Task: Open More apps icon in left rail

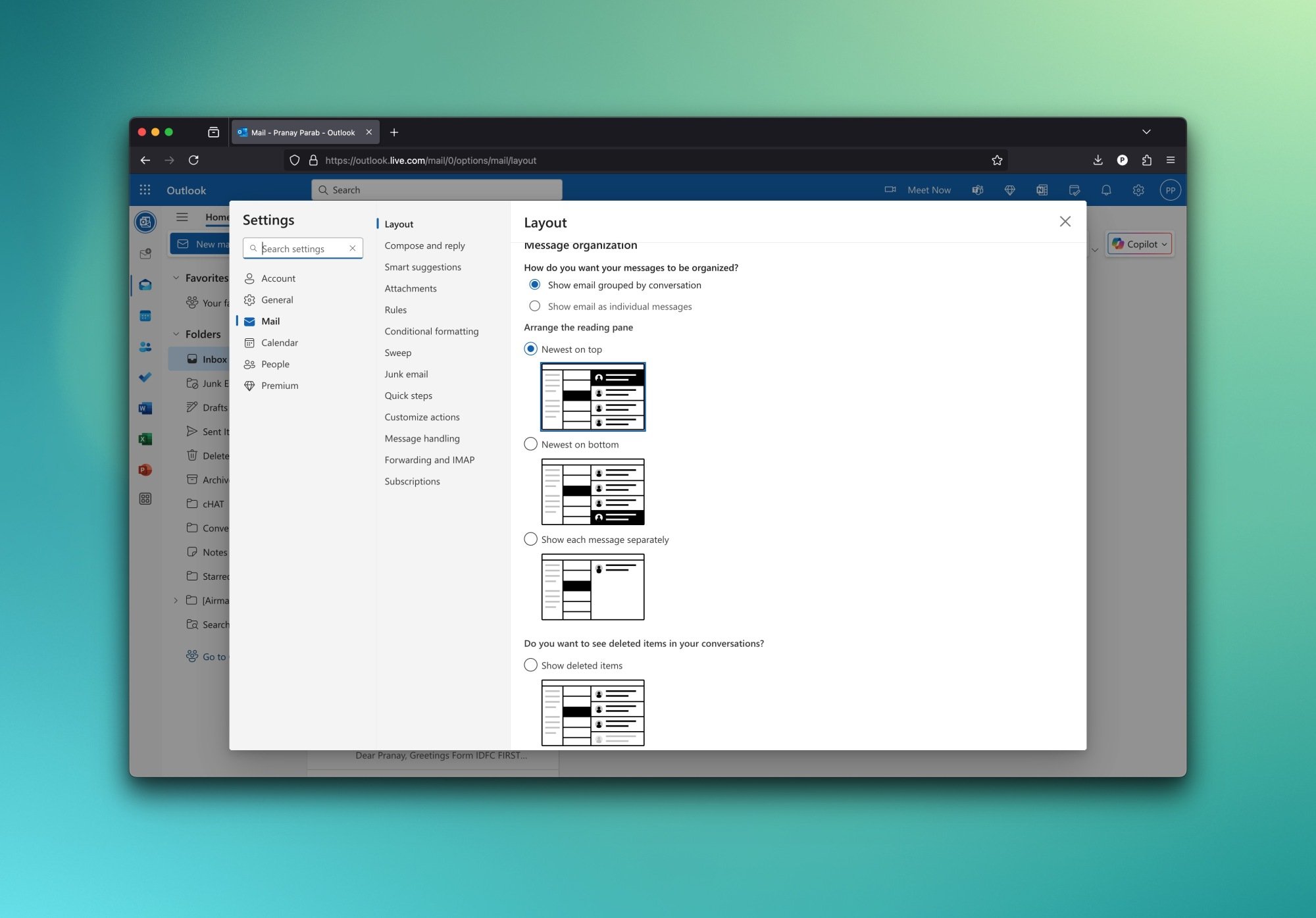Action: [x=145, y=499]
